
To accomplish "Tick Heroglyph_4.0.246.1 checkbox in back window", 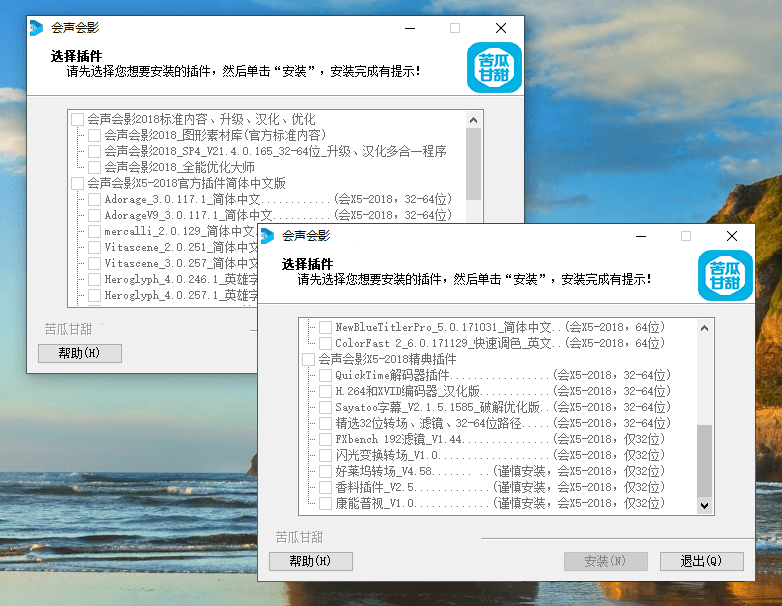I will pyautogui.click(x=94, y=279).
